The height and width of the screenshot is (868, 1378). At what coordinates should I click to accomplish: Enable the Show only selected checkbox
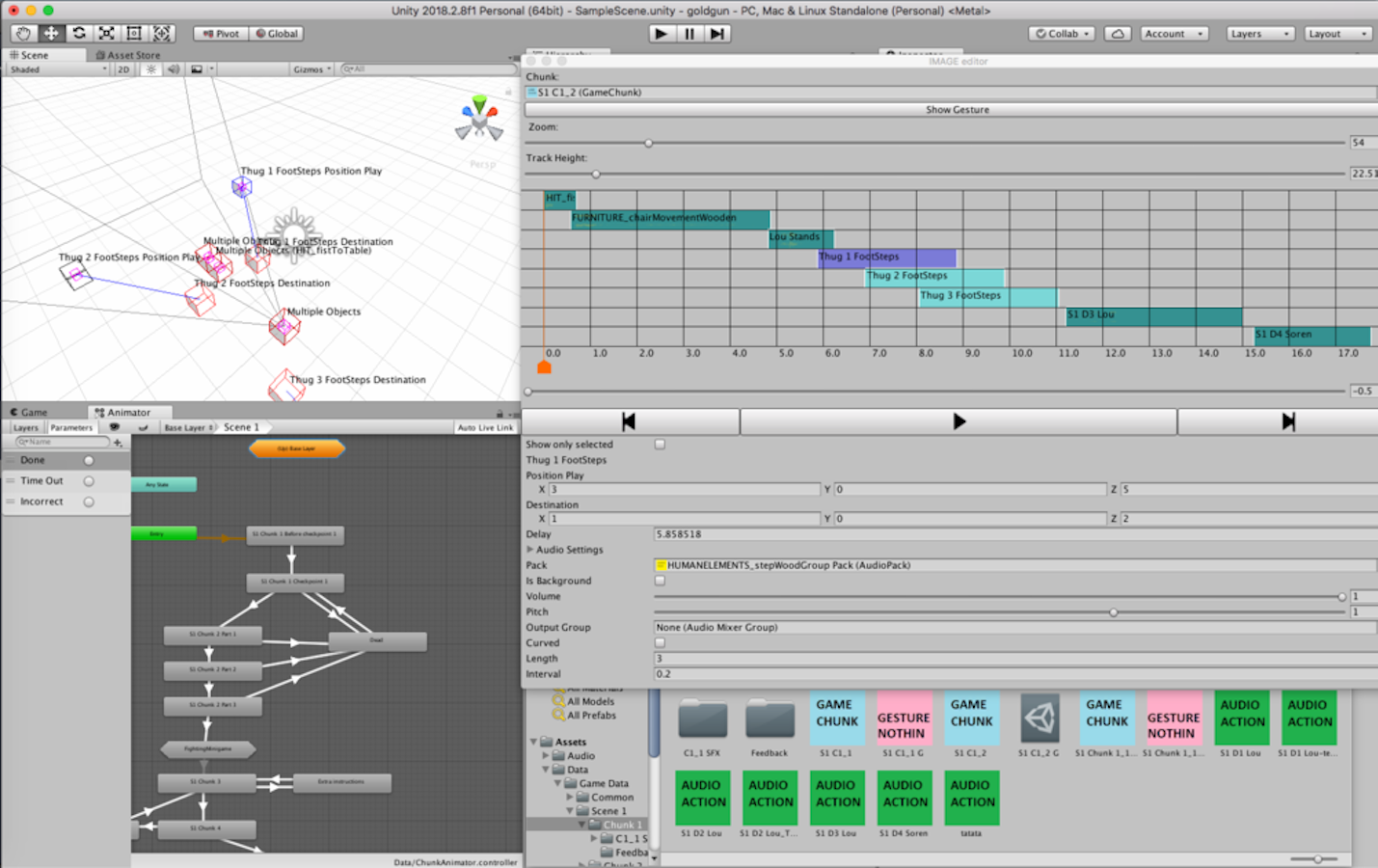660,445
